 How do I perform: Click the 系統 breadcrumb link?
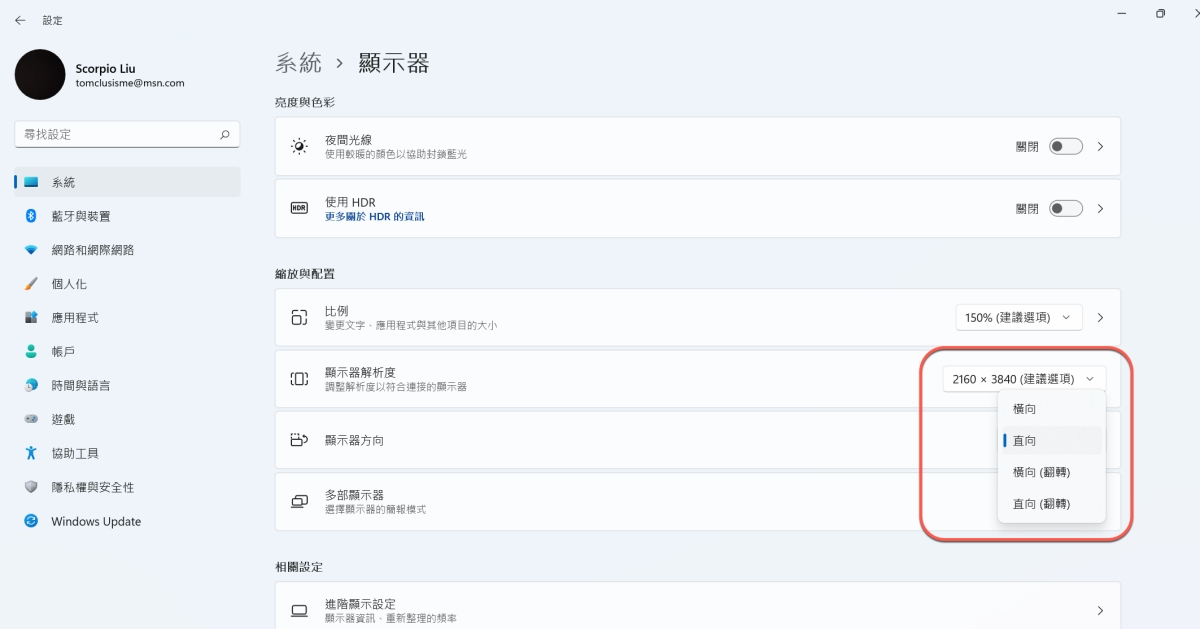pyautogui.click(x=299, y=63)
